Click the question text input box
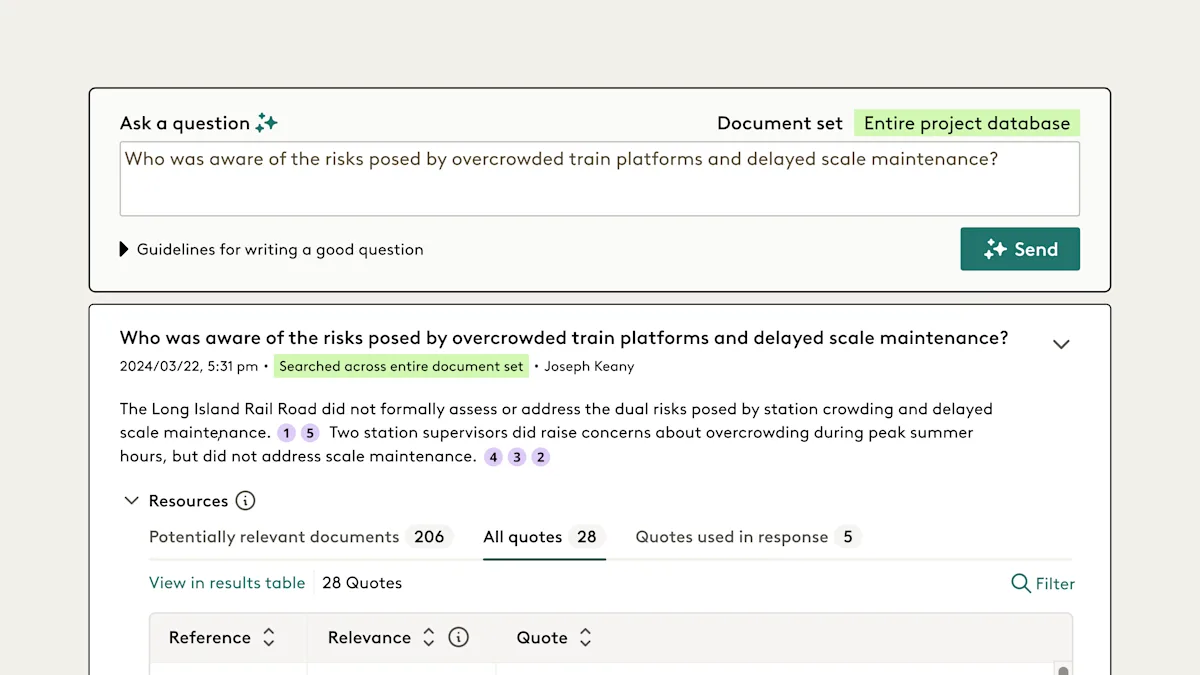1200x675 pixels. (600, 179)
